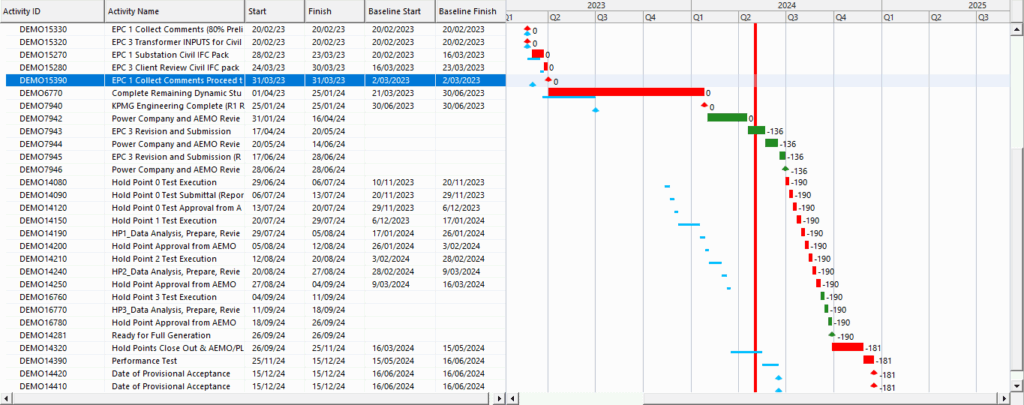This screenshot has height=405, width=1024.
Task: Select the 2024 year timescale header
Action: coord(786,5)
